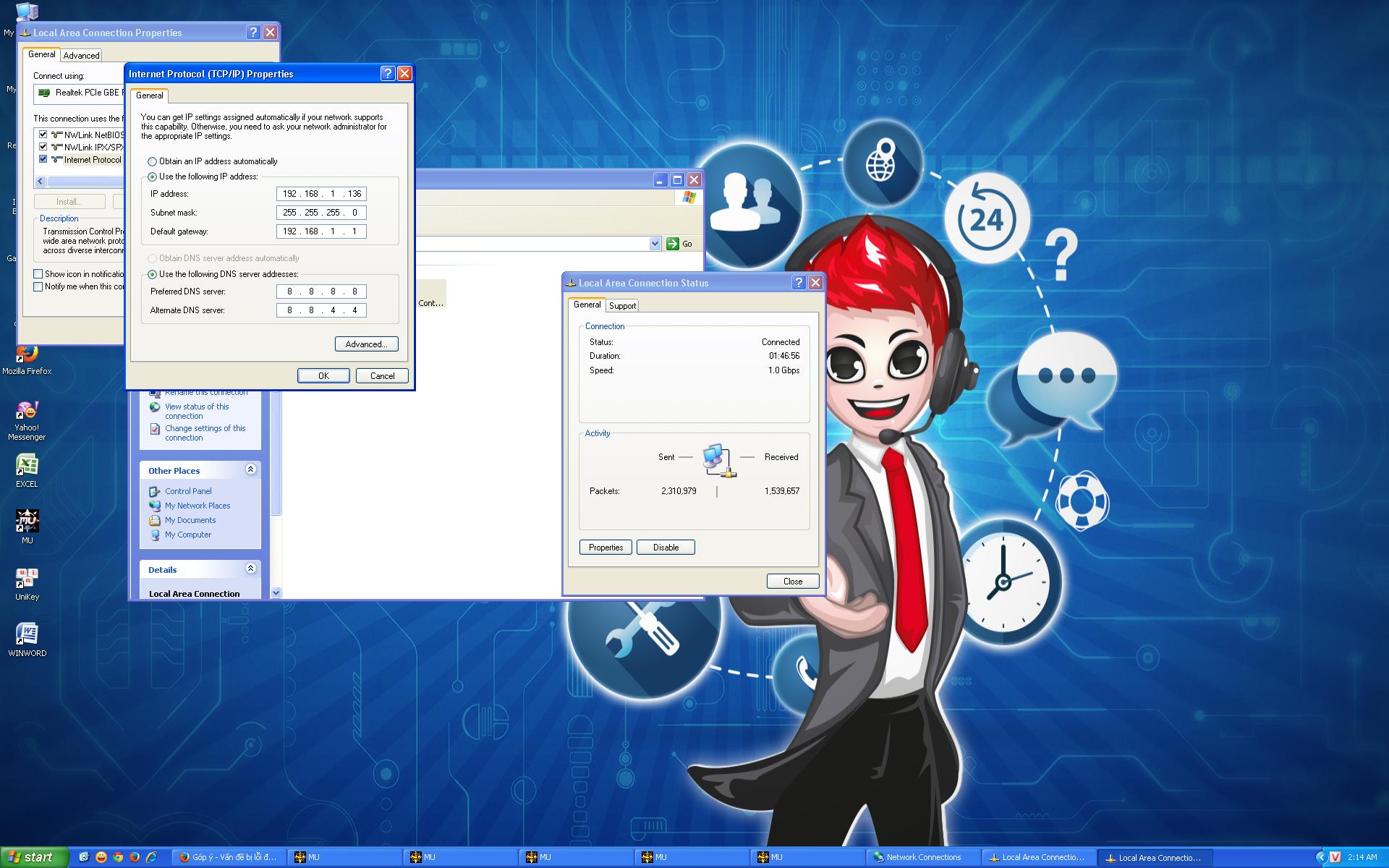Open the WINWORD desktop shortcut
Screen dimensions: 1389x868
click(27, 639)
